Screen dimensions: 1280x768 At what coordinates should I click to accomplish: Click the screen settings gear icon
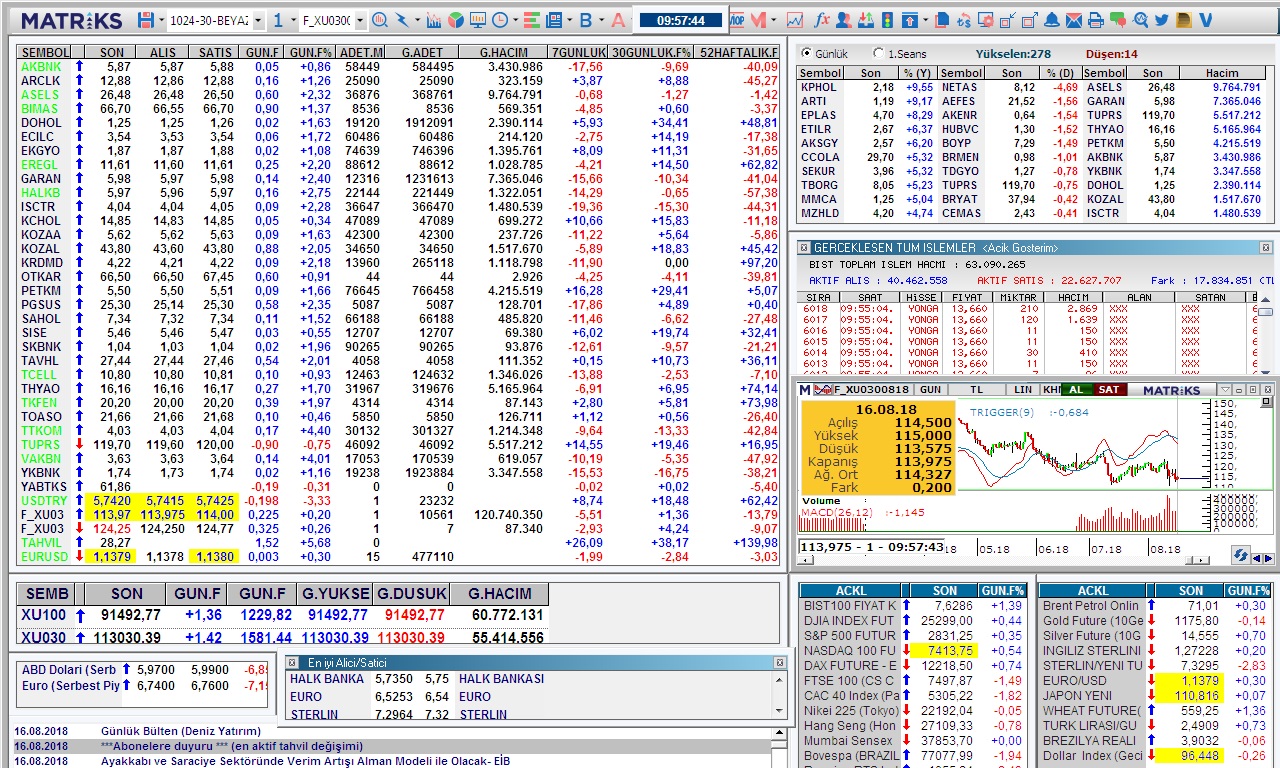(x=986, y=20)
